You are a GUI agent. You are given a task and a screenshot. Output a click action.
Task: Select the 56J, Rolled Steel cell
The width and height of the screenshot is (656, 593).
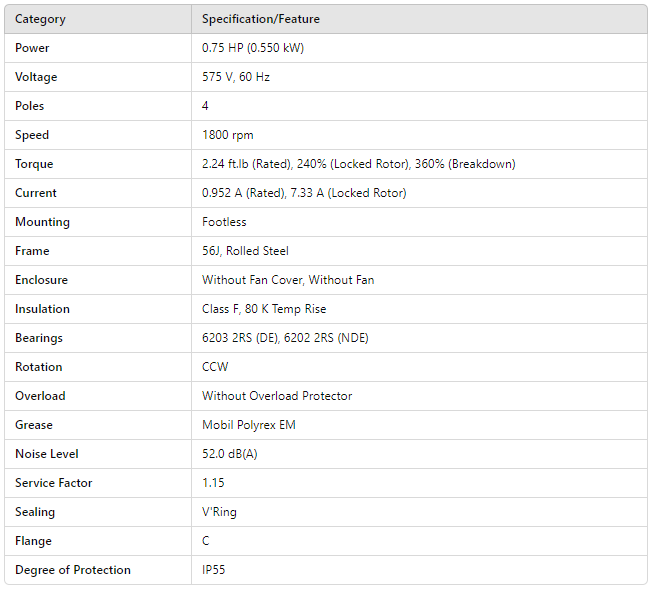(x=245, y=251)
